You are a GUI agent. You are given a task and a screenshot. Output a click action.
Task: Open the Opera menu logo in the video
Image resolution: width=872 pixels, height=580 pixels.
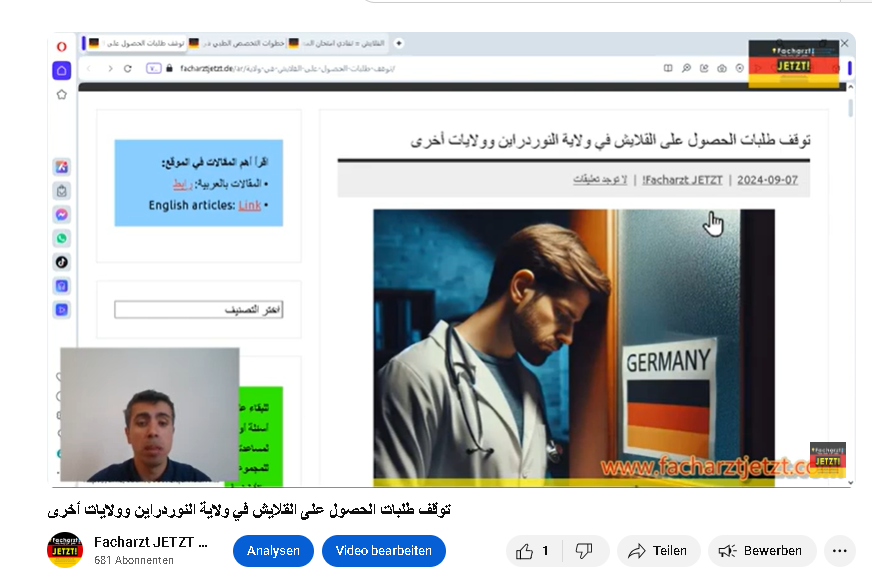point(62,47)
